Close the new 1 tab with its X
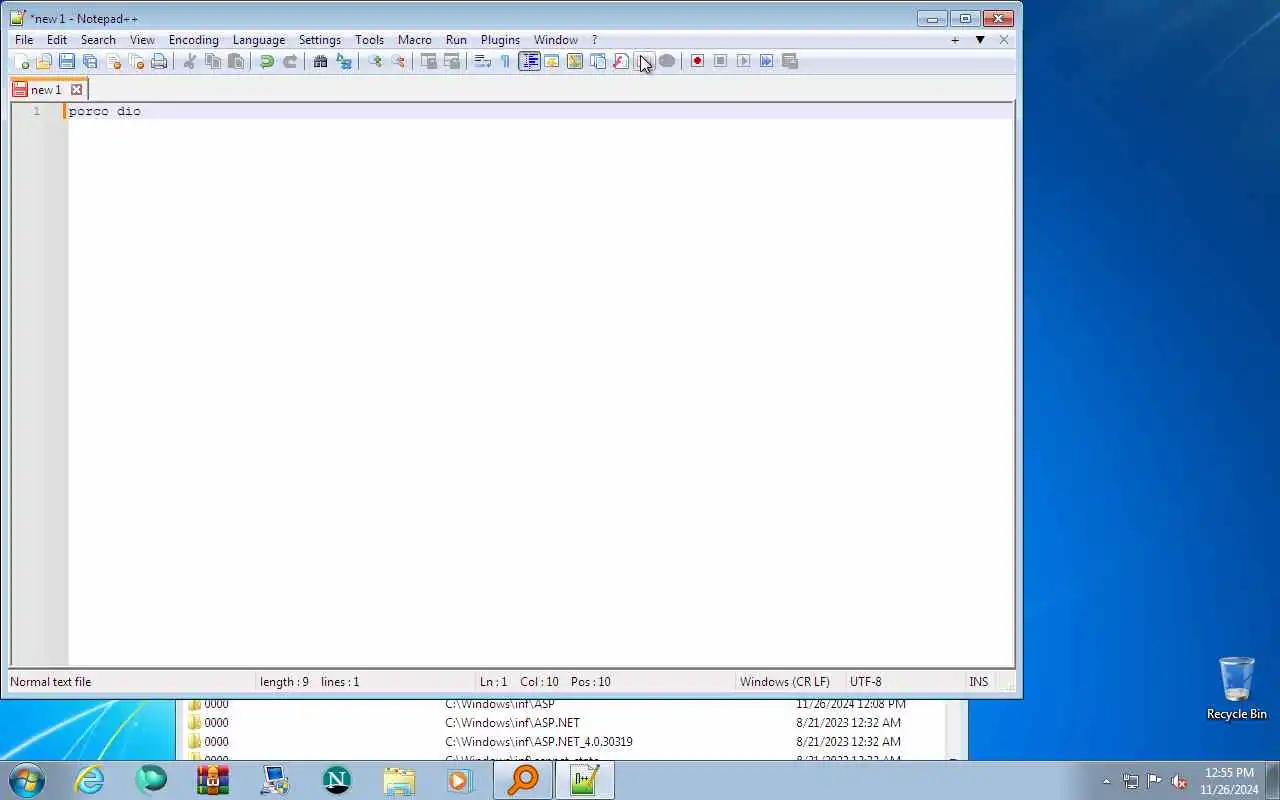 pyautogui.click(x=76, y=89)
